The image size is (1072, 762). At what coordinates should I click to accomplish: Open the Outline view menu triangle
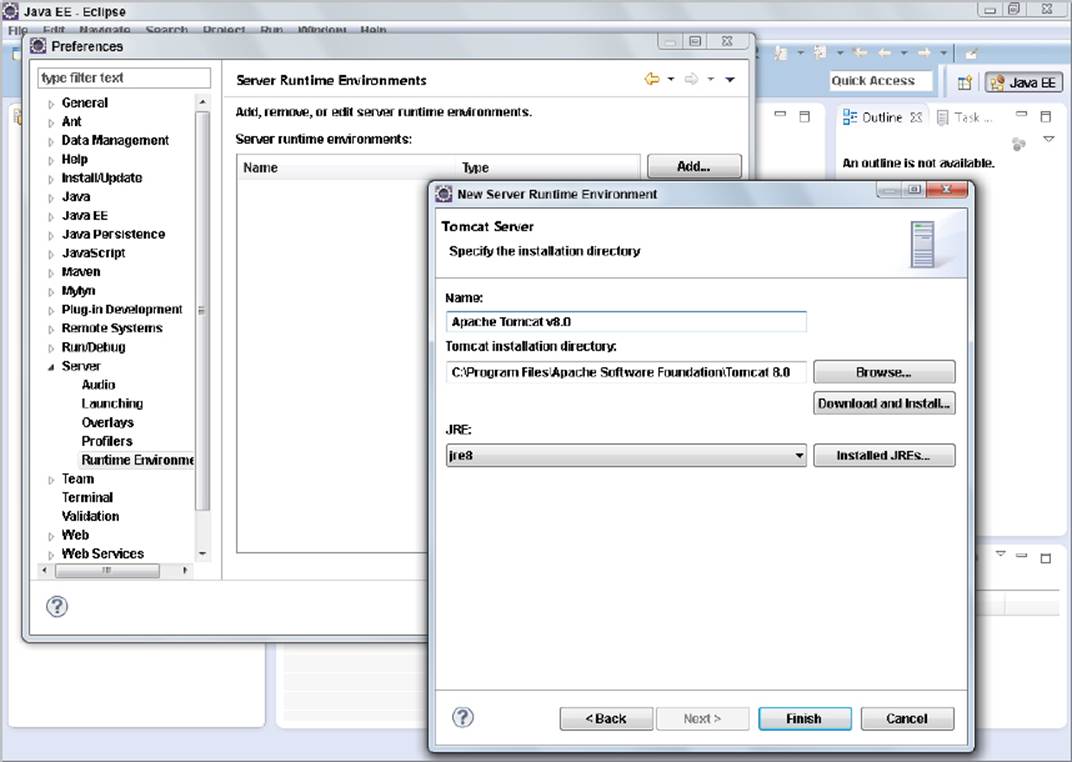pos(1048,139)
